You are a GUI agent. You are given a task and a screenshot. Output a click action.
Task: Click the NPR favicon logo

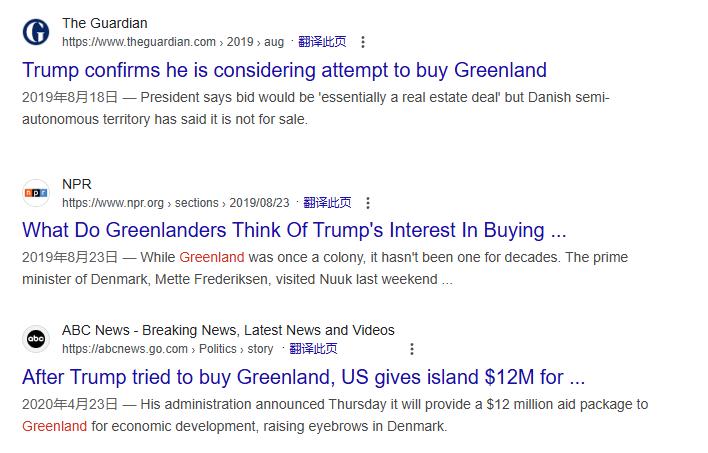click(x=36, y=193)
